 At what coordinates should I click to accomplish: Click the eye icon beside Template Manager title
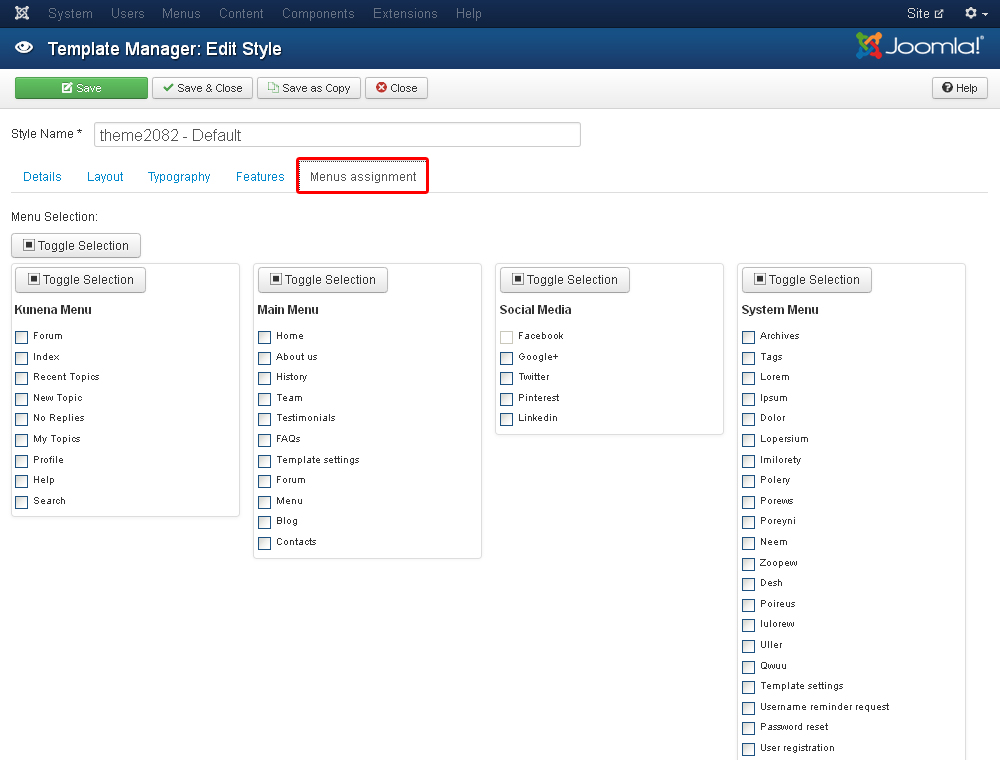point(24,48)
